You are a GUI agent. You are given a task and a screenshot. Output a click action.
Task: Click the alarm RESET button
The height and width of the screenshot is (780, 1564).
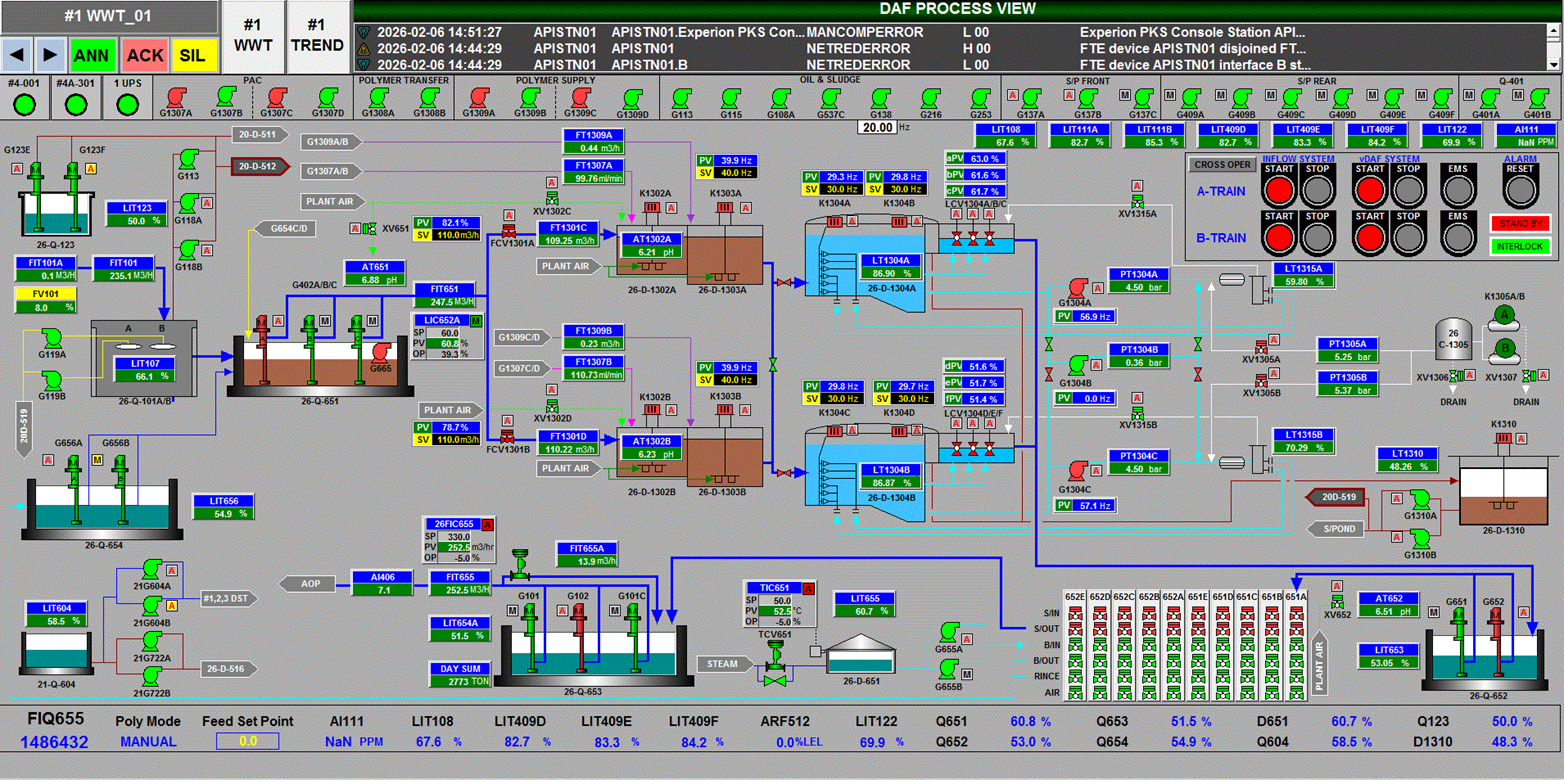(x=1520, y=191)
